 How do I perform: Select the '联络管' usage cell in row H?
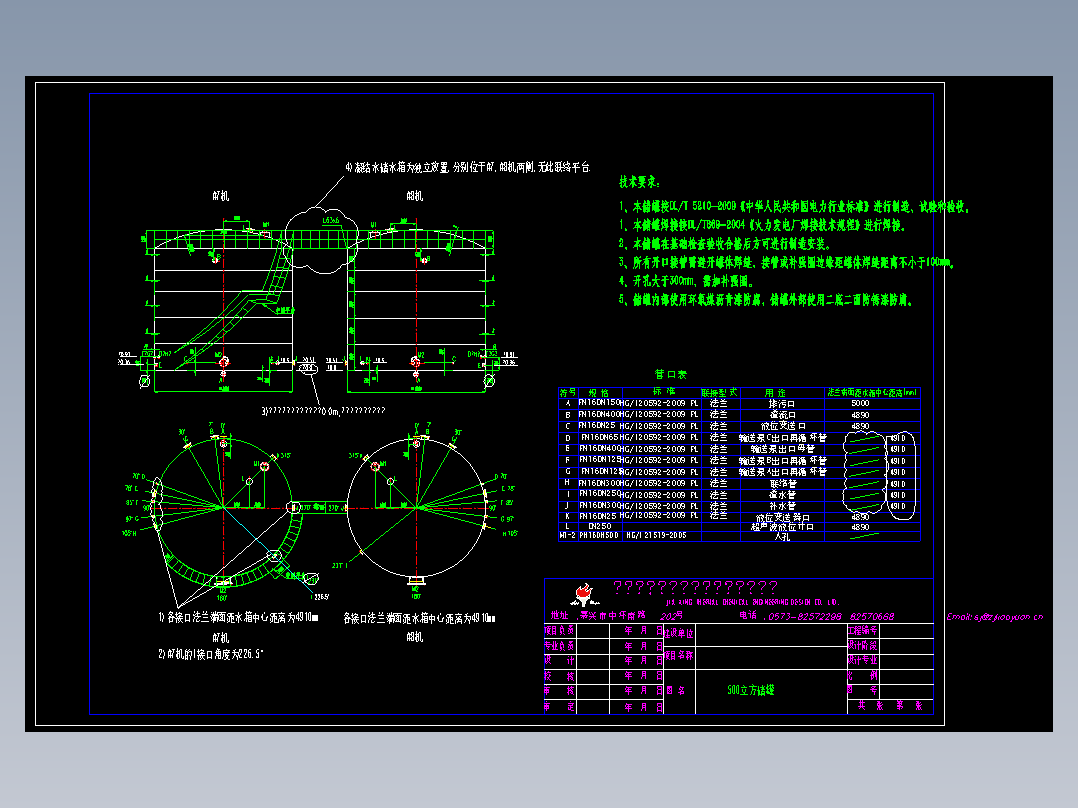pyautogui.click(x=782, y=483)
